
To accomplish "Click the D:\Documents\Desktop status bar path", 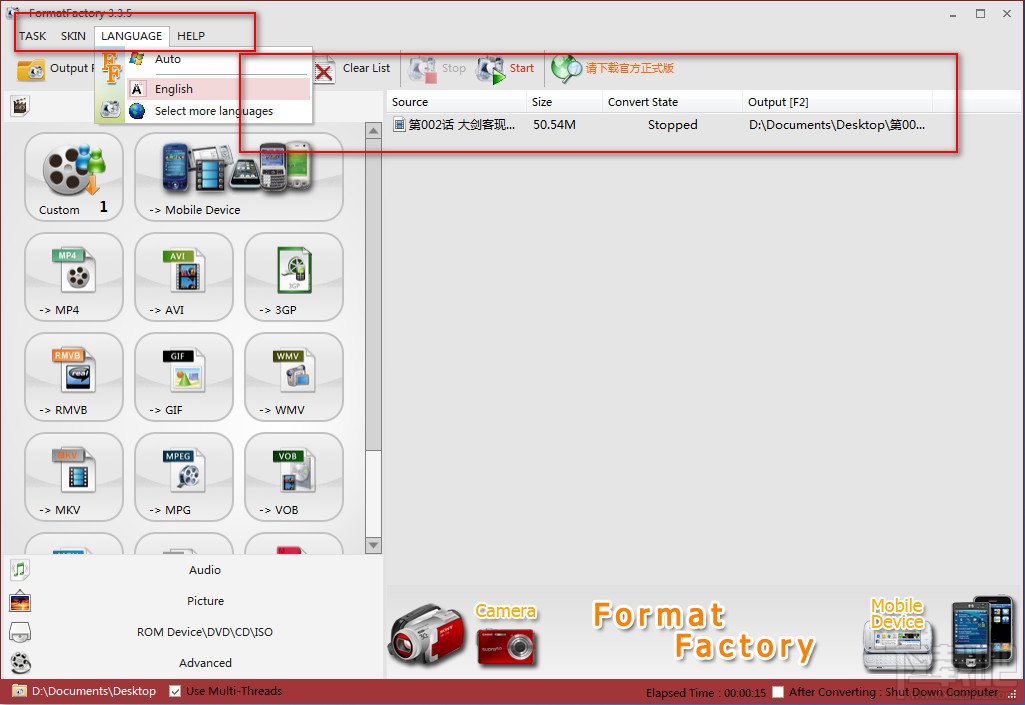I will coord(94,691).
